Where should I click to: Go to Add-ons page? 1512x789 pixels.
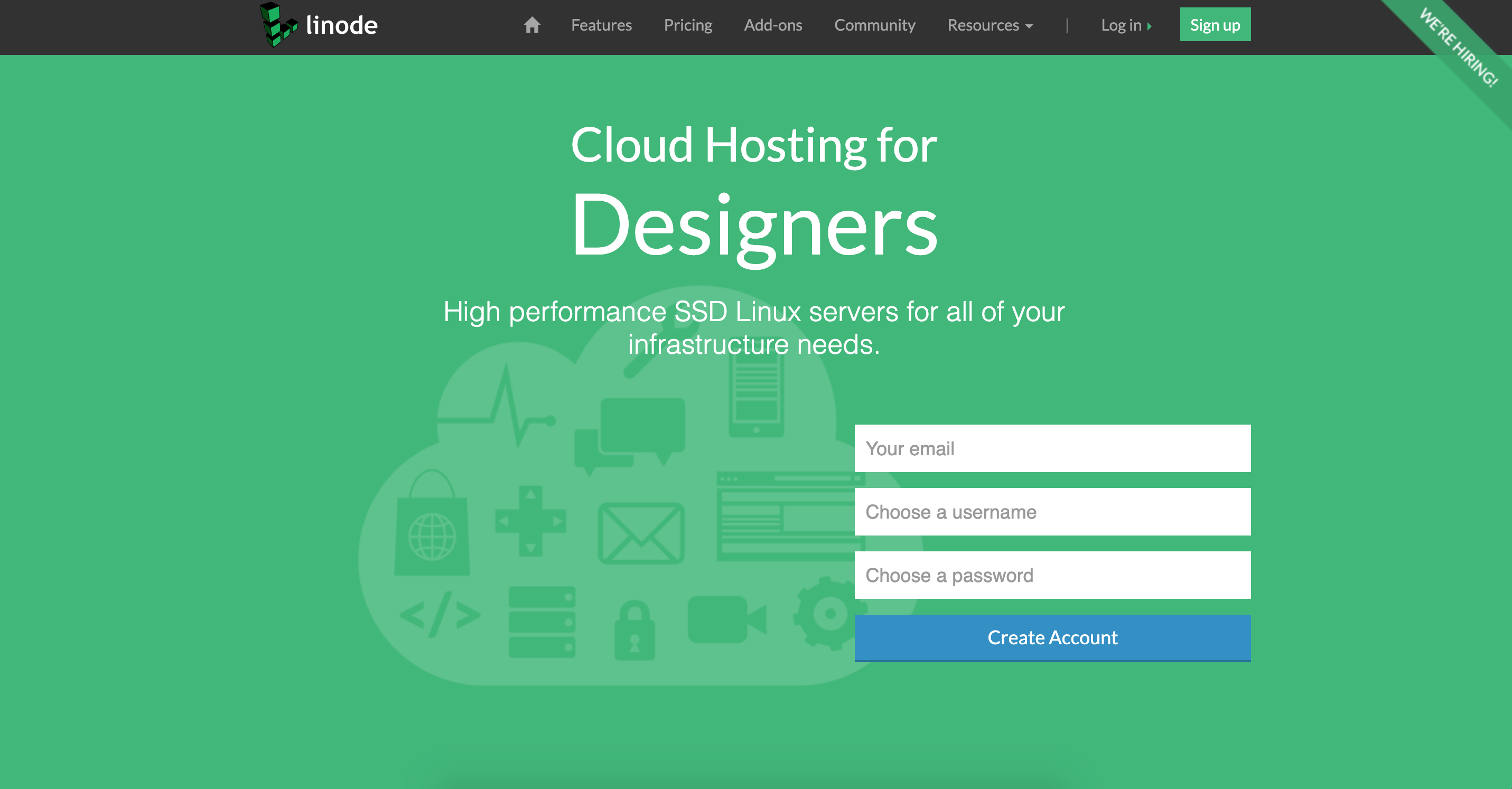(x=772, y=25)
